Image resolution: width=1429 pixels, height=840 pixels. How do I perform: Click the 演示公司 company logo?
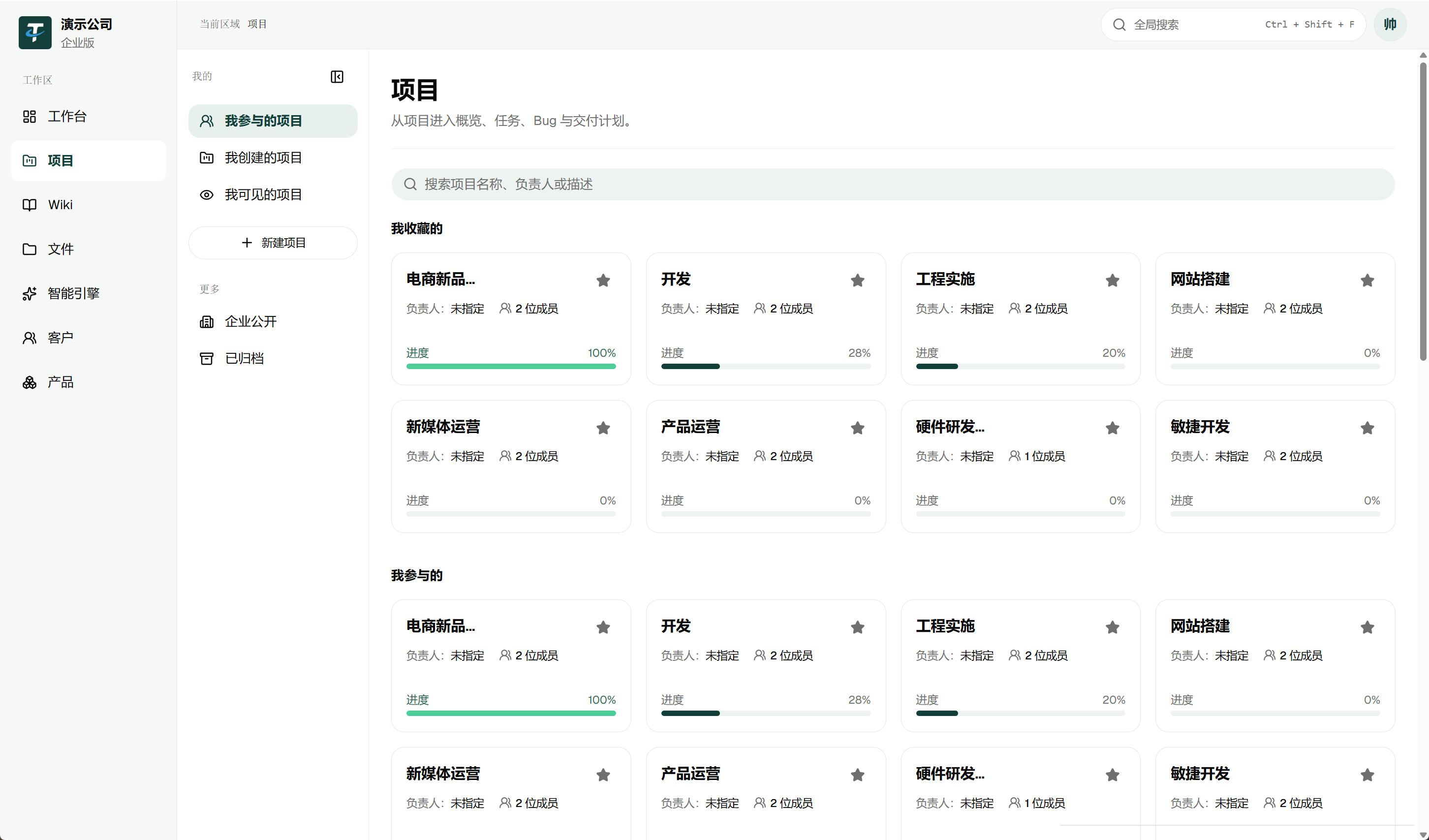[x=35, y=32]
